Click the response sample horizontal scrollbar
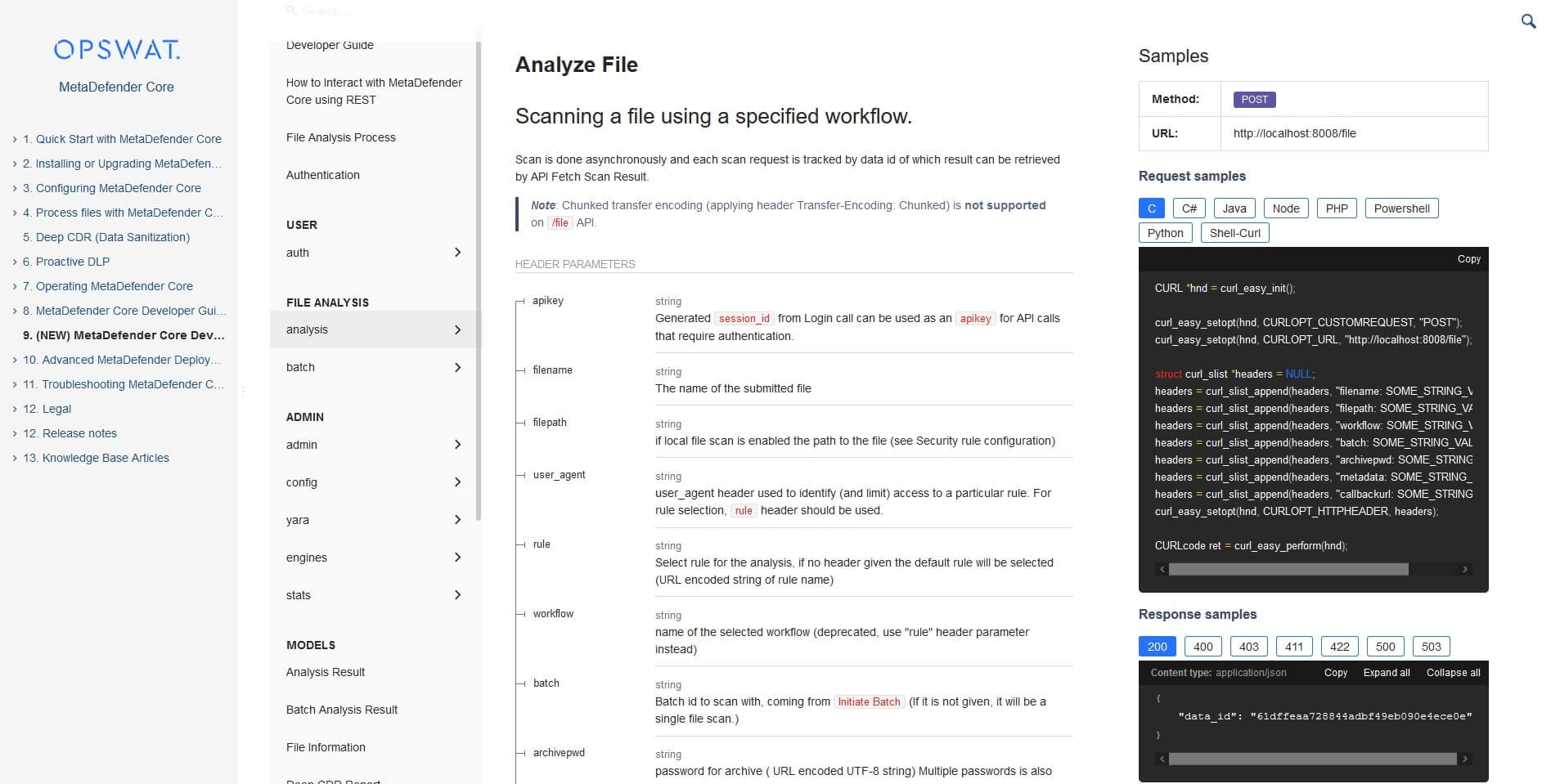This screenshot has height=784, width=1551. (x=1312, y=759)
